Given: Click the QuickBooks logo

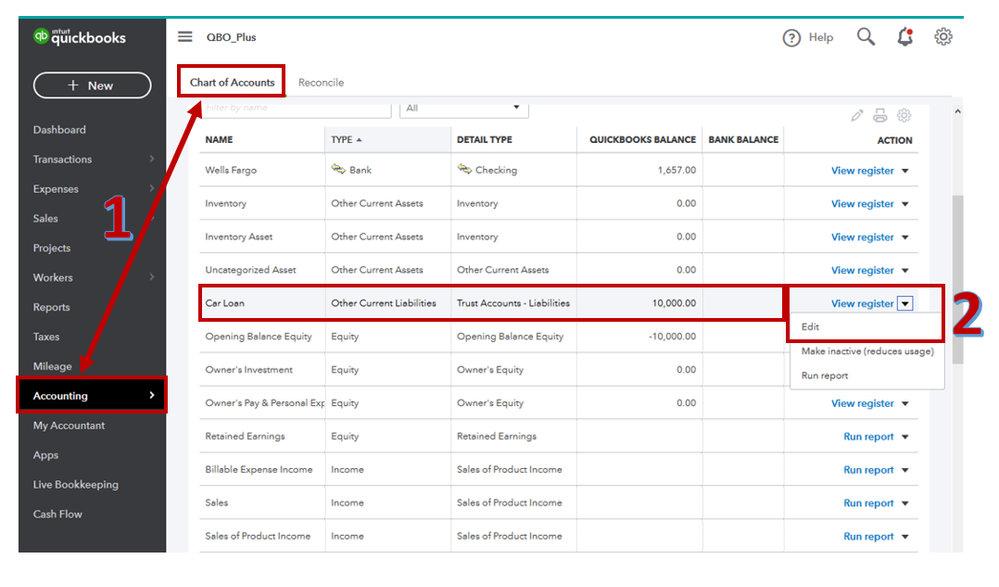Looking at the screenshot, I should (80, 37).
